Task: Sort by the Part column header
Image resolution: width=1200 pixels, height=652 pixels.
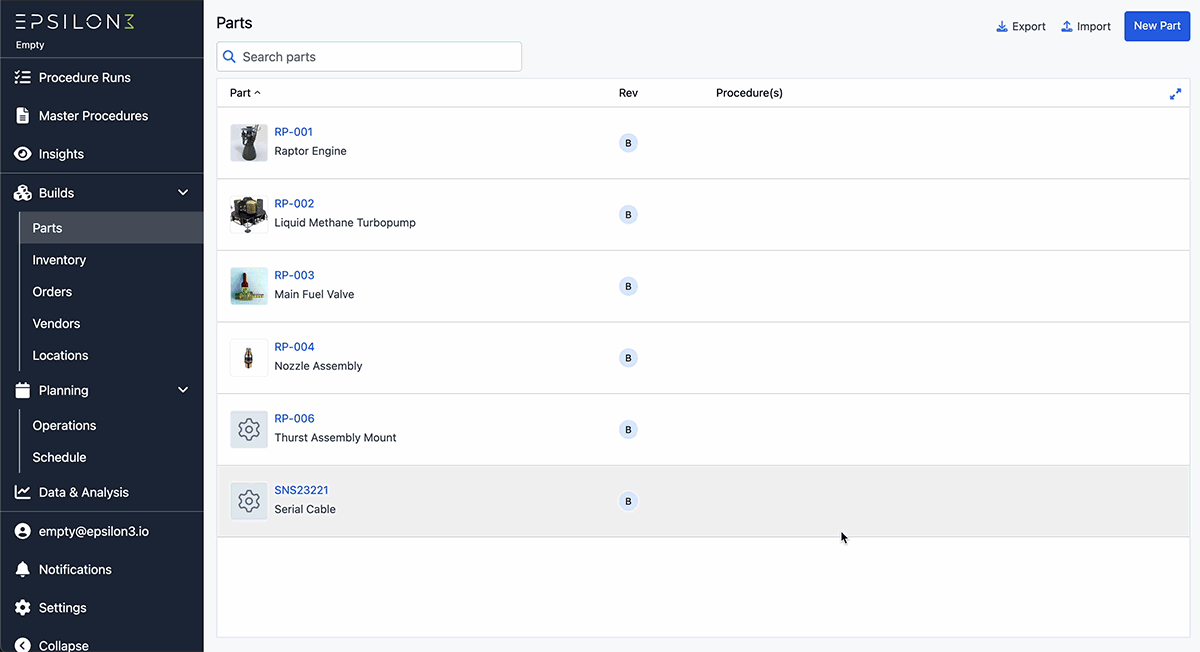Action: coord(243,92)
